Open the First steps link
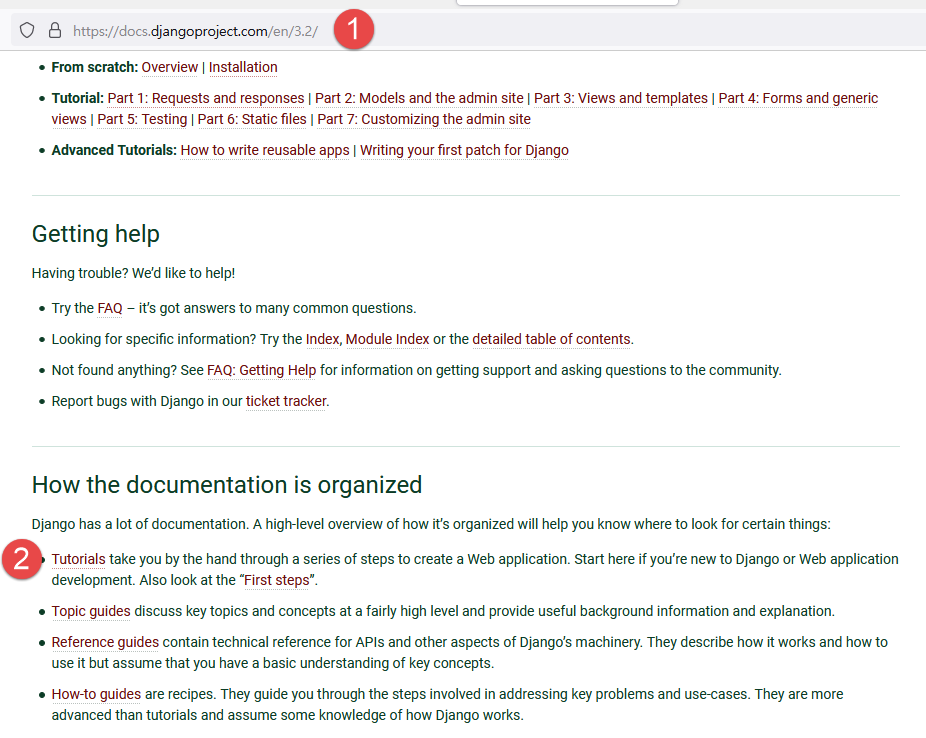The height and width of the screenshot is (738, 926). point(276,580)
